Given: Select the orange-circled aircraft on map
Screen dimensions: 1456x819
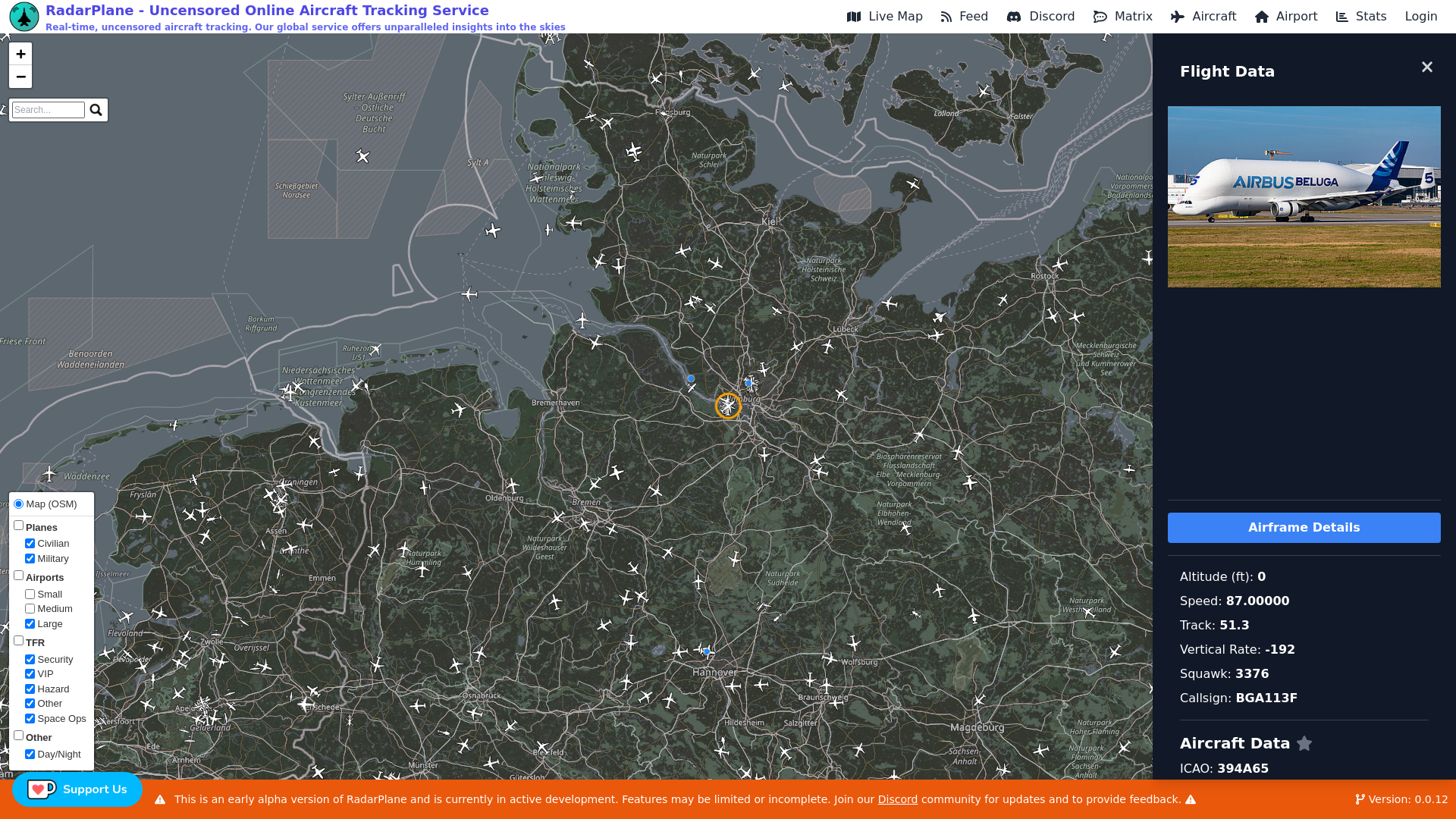Looking at the screenshot, I should (x=728, y=406).
